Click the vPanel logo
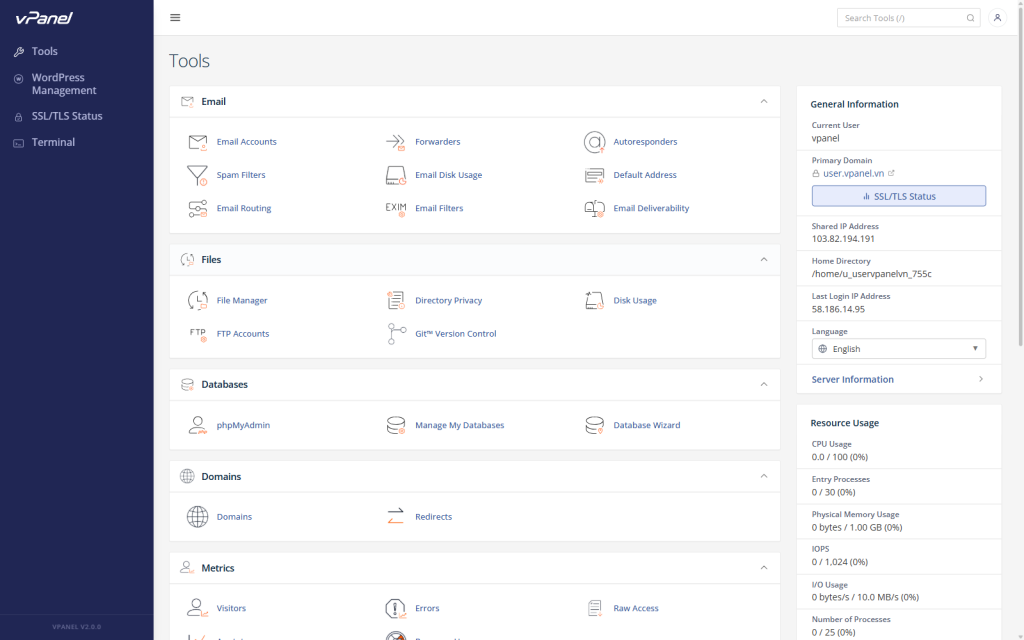This screenshot has height=640, width=1024. coord(44,18)
